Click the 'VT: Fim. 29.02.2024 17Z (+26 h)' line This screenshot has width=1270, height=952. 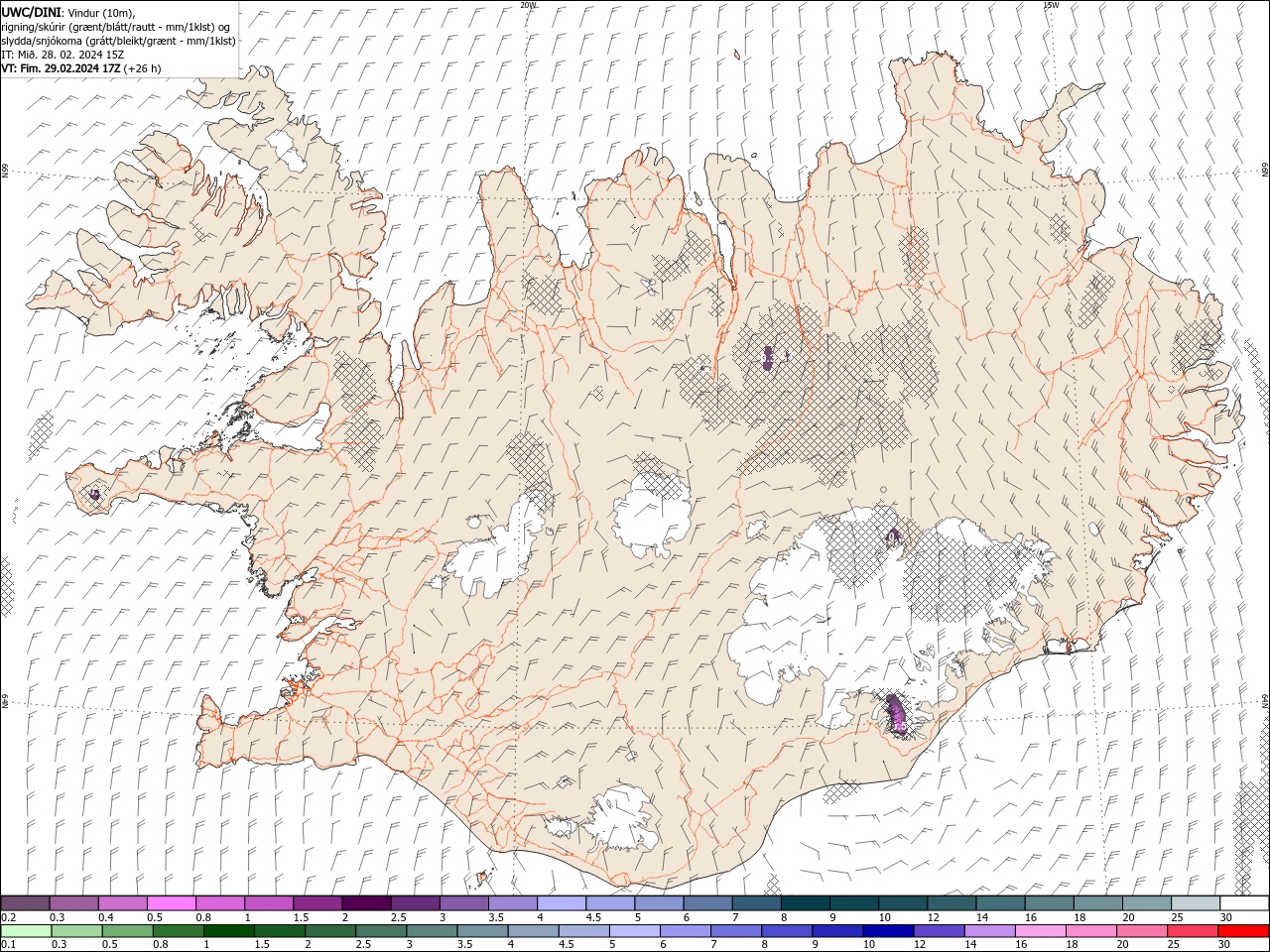click(x=81, y=68)
